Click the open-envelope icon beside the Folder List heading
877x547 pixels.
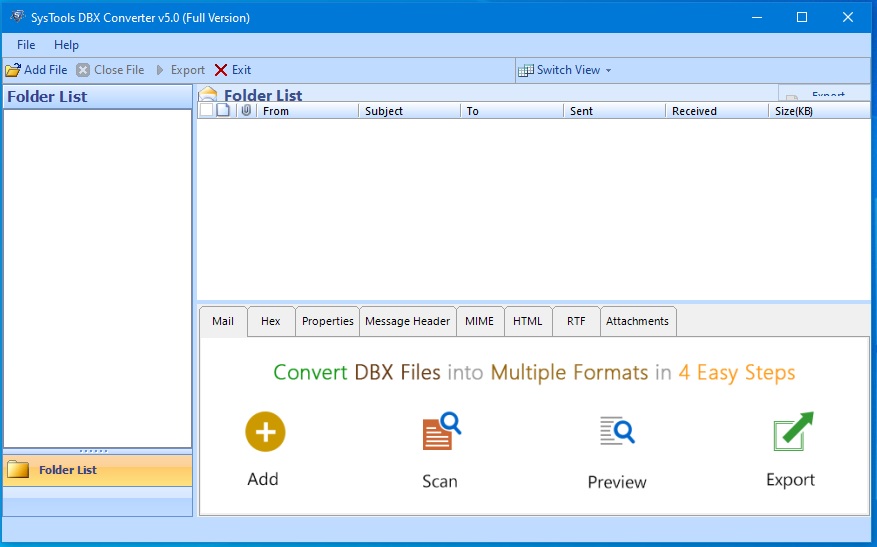pos(208,94)
